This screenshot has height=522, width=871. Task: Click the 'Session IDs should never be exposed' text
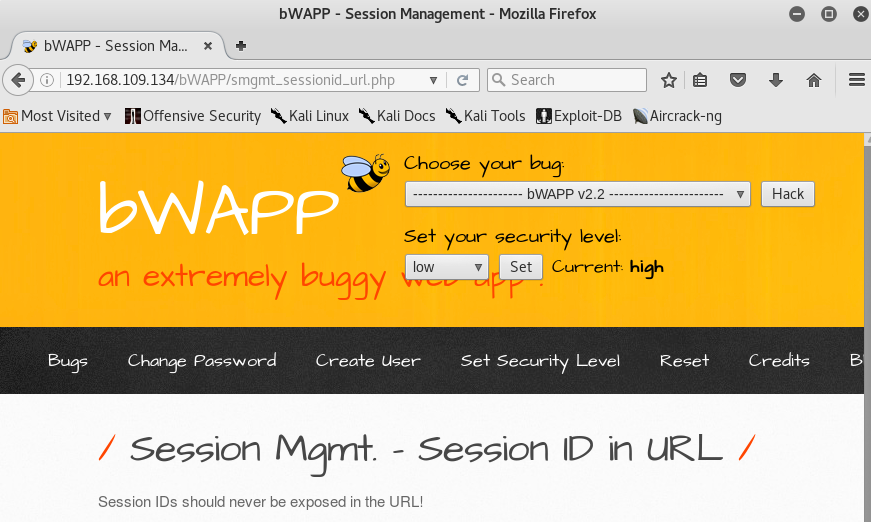pyautogui.click(x=261, y=502)
